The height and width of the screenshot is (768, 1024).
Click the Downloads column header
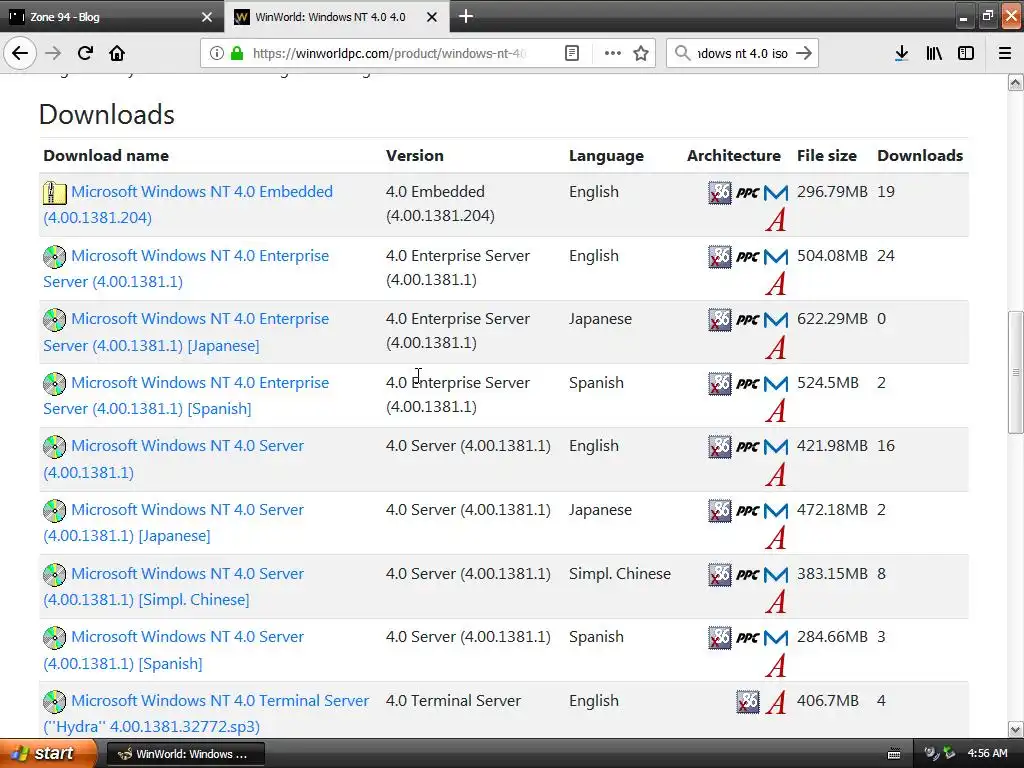coord(920,155)
